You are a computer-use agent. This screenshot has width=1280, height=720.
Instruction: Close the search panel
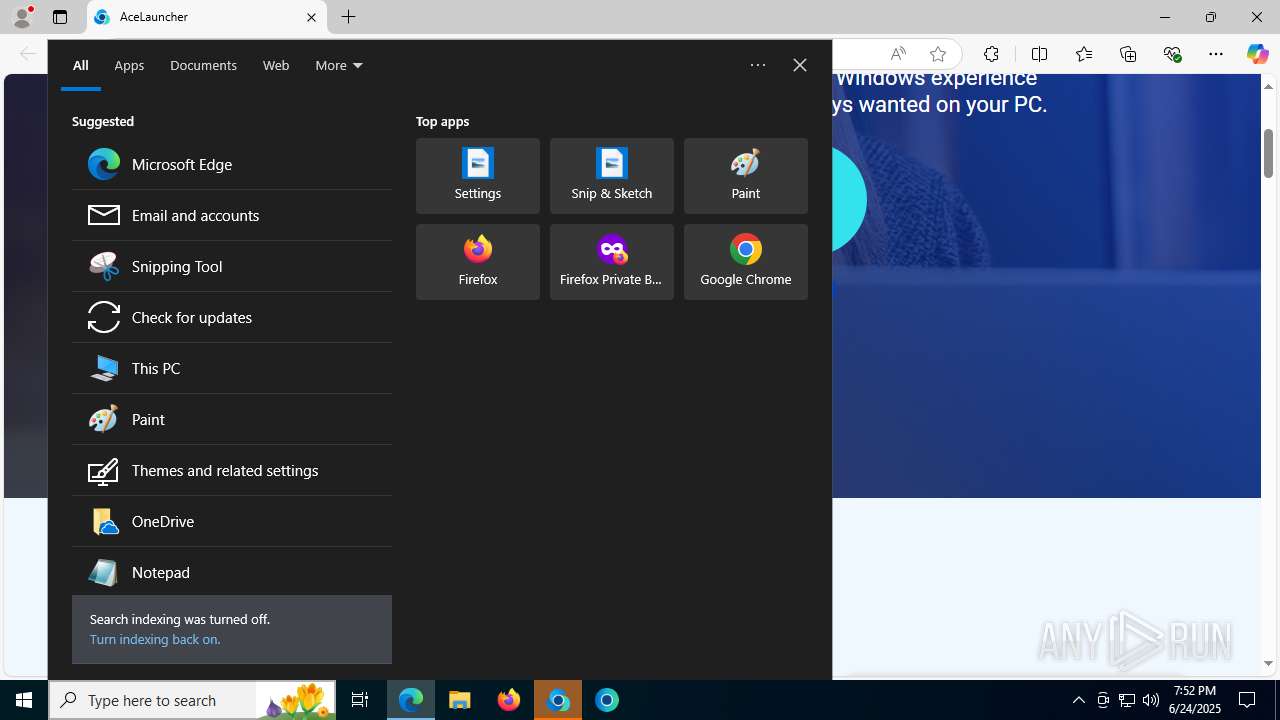[800, 65]
